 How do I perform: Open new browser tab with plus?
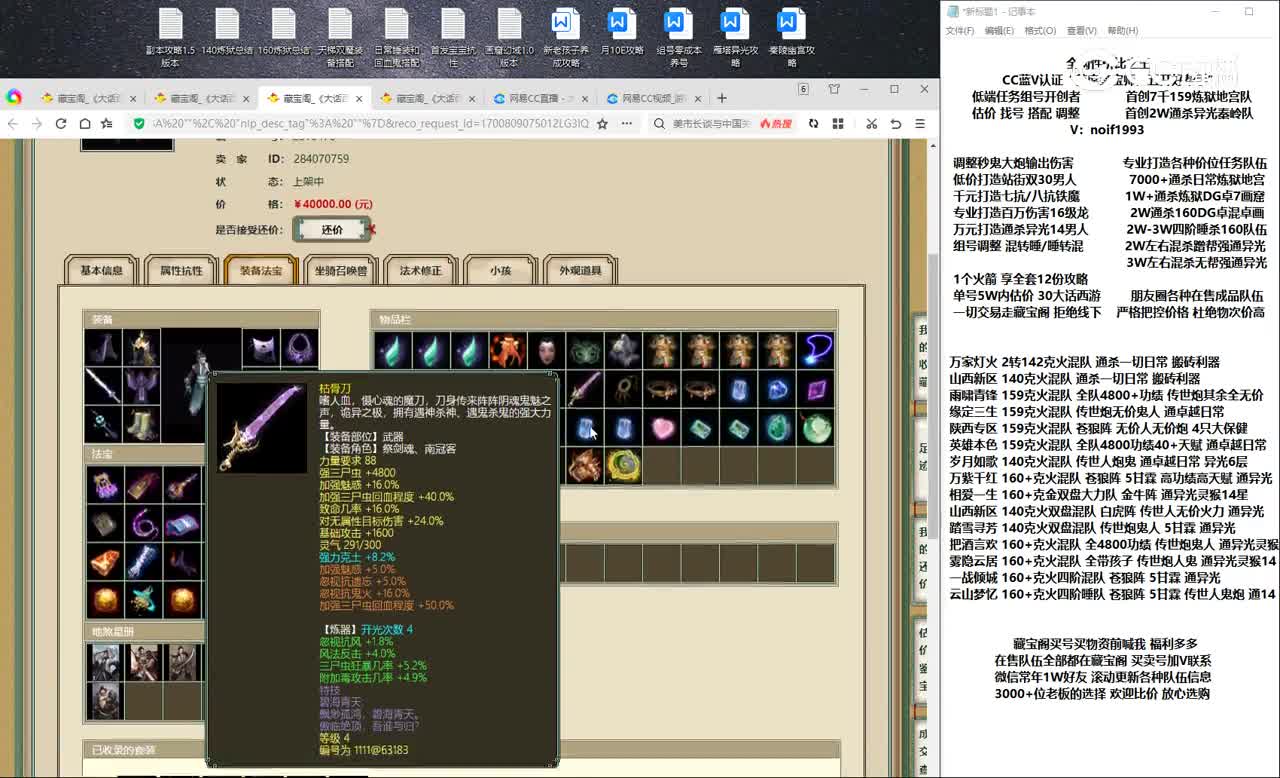pos(722,98)
